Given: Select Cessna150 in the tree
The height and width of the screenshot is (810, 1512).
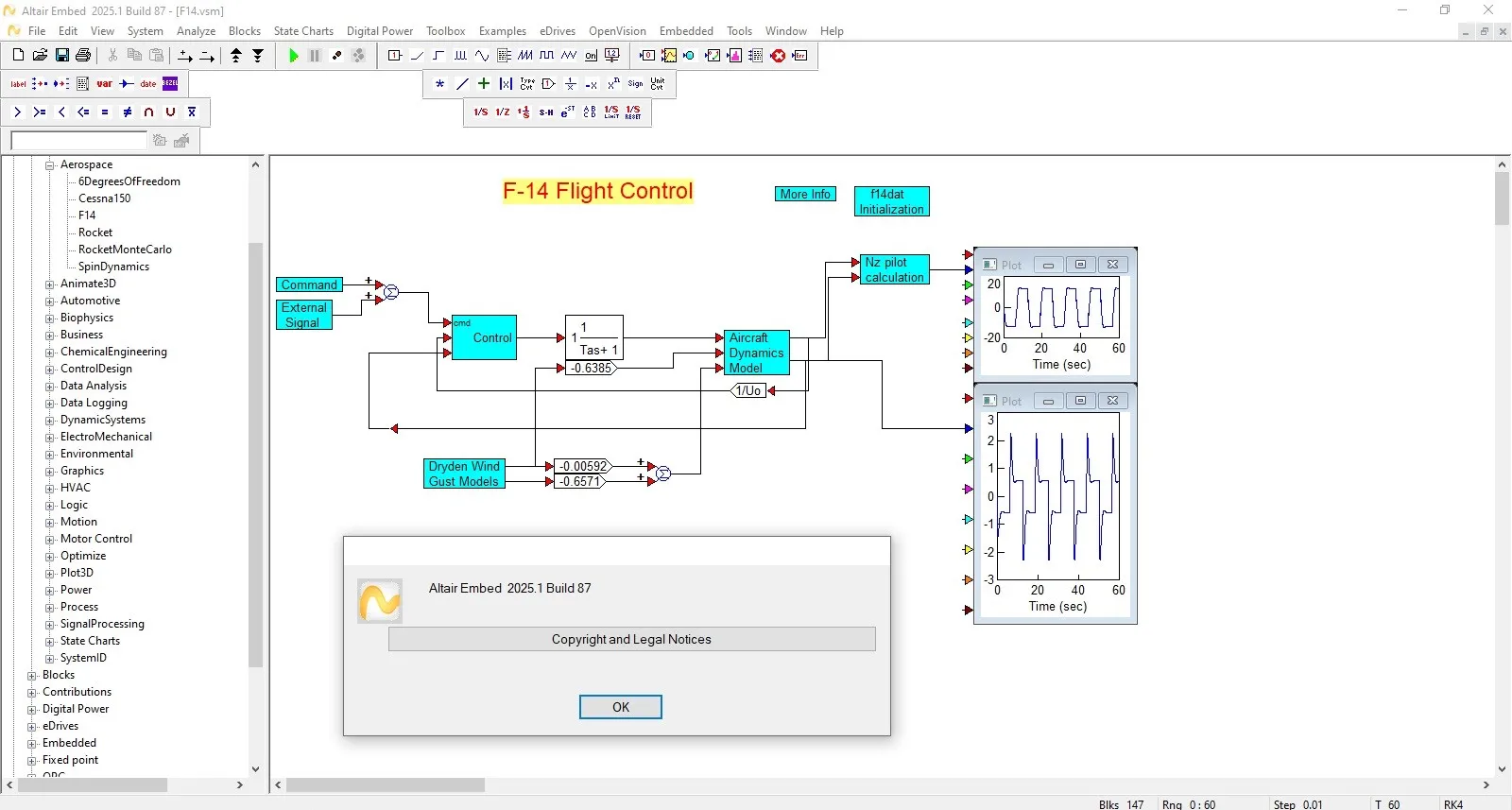Looking at the screenshot, I should pos(104,198).
